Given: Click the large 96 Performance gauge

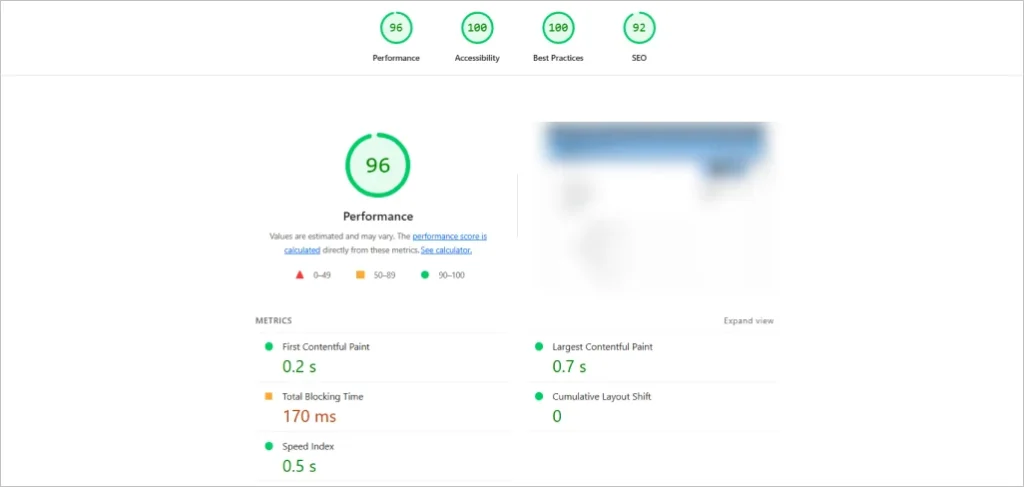Looking at the screenshot, I should click(377, 165).
